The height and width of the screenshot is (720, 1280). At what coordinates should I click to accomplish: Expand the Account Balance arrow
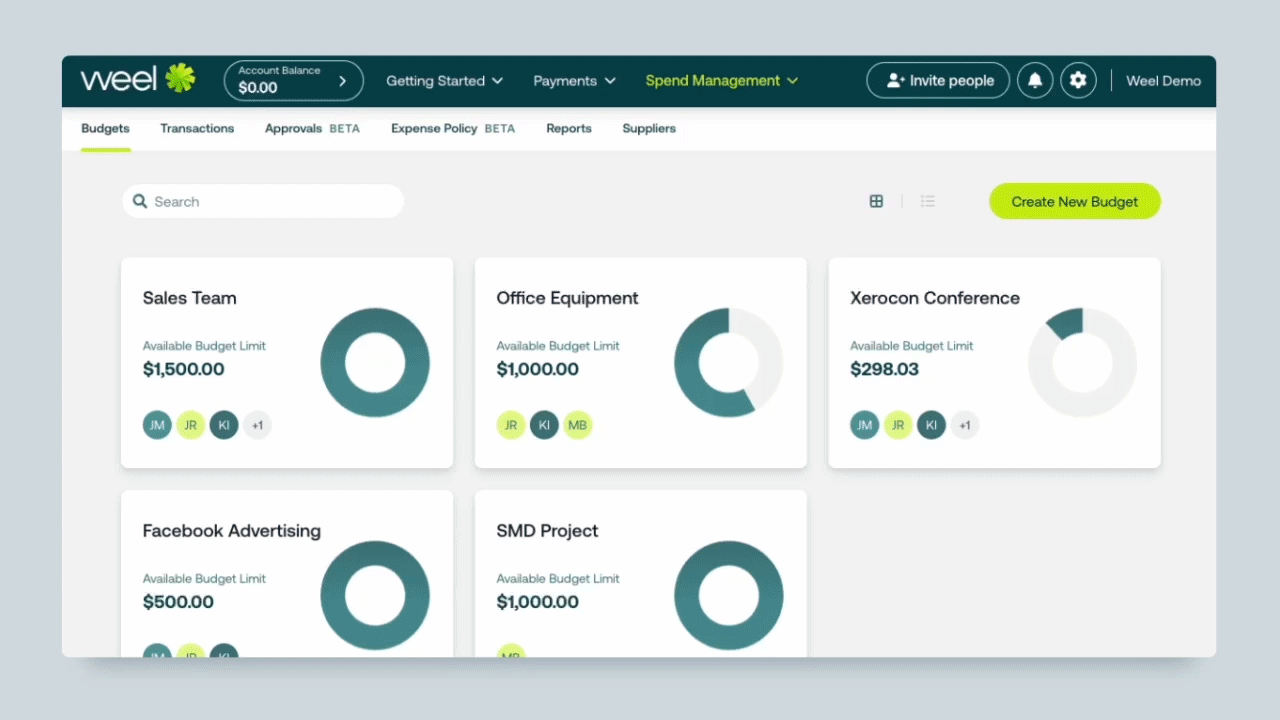[x=342, y=81]
